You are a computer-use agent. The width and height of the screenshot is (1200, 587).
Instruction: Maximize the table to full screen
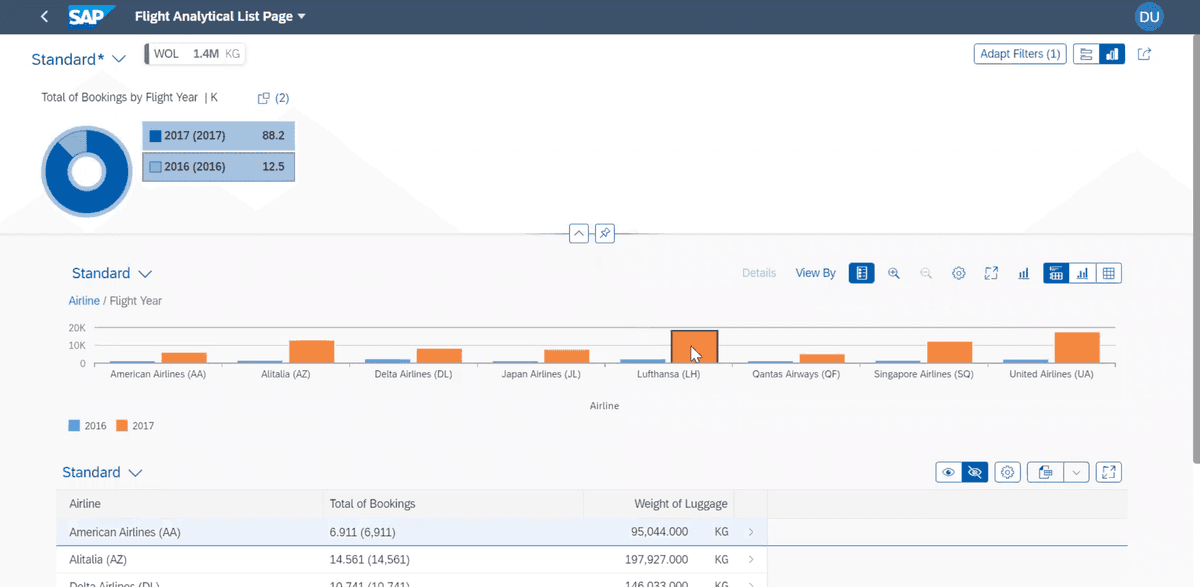click(1109, 472)
